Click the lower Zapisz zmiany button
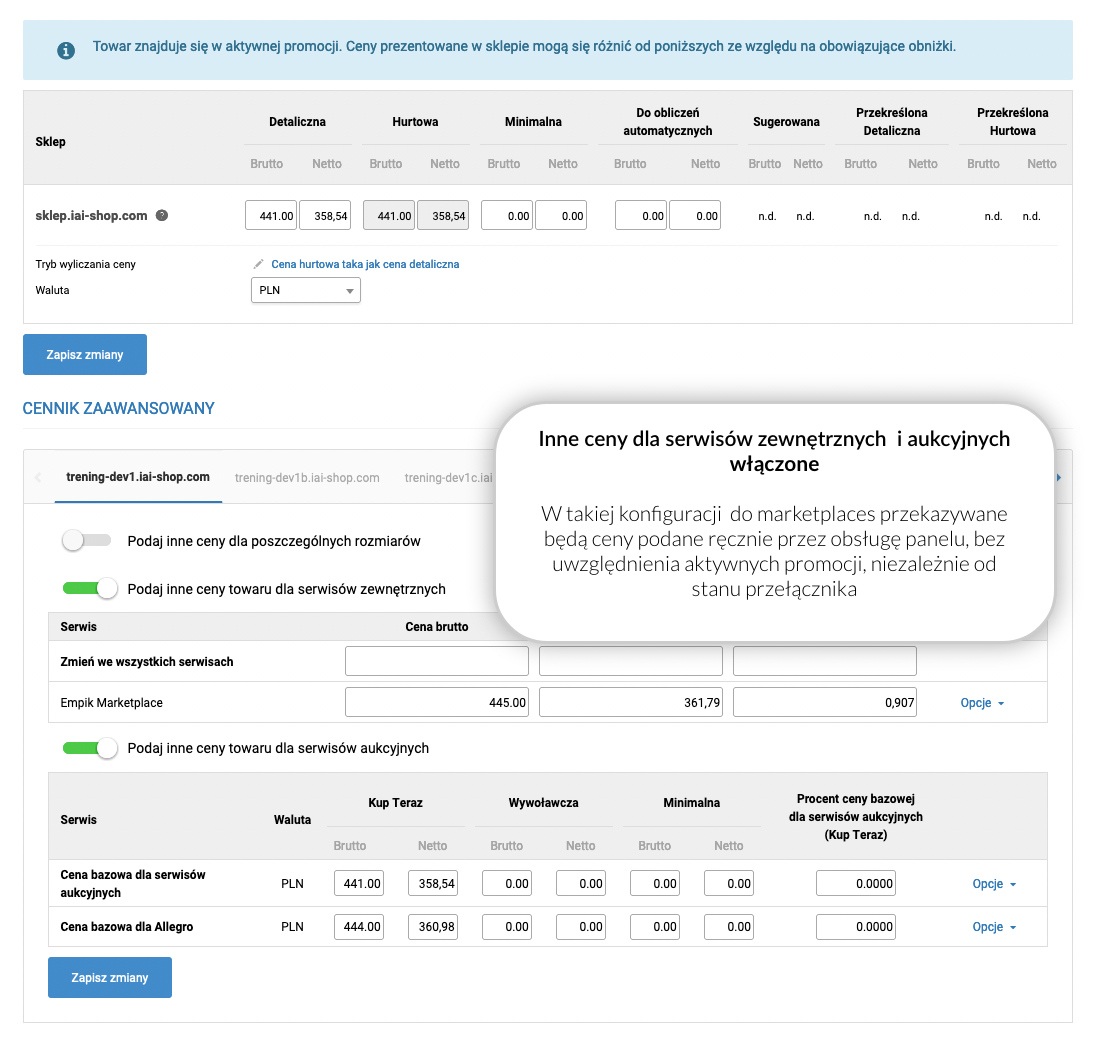 pos(110,978)
